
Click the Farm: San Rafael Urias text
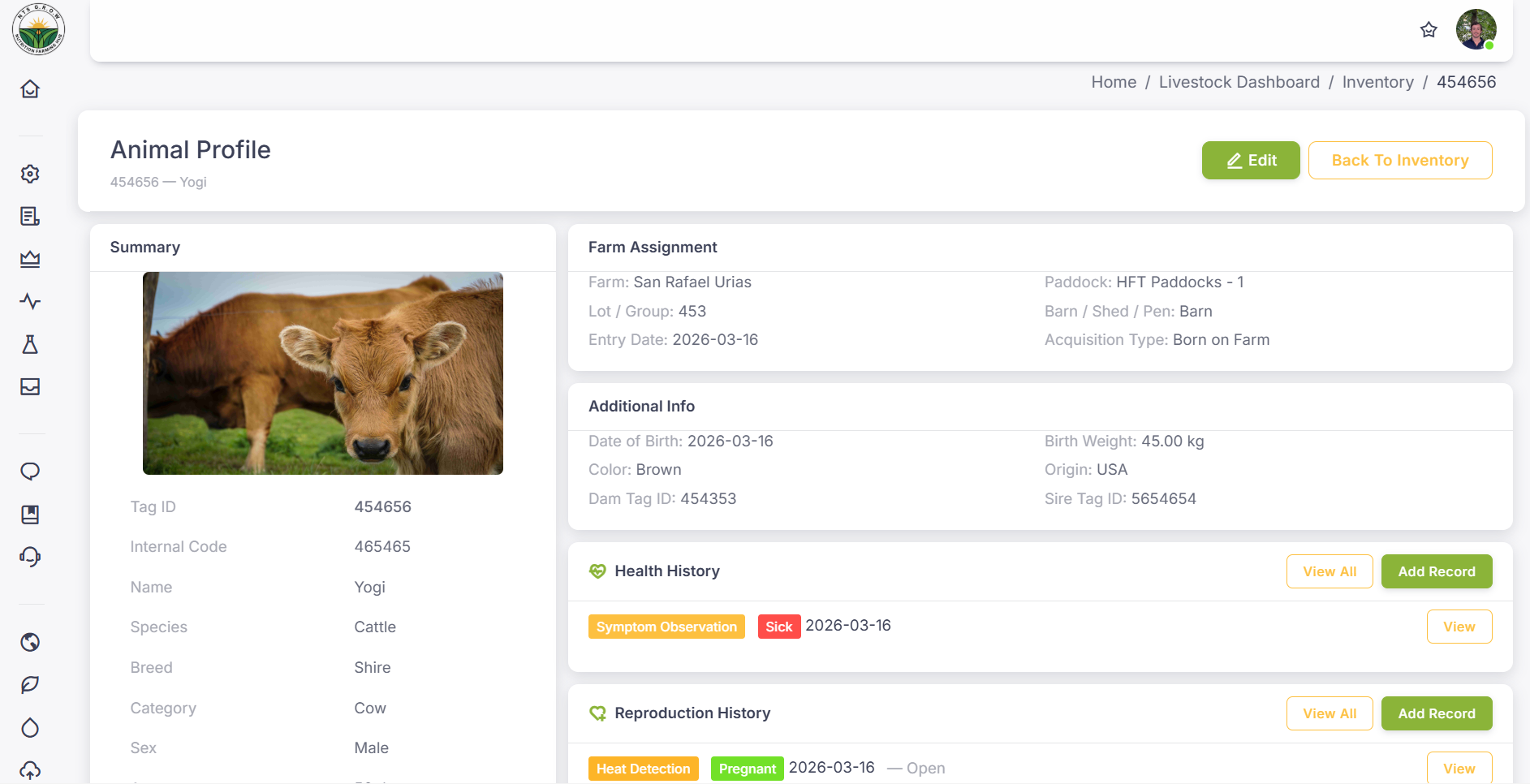670,282
